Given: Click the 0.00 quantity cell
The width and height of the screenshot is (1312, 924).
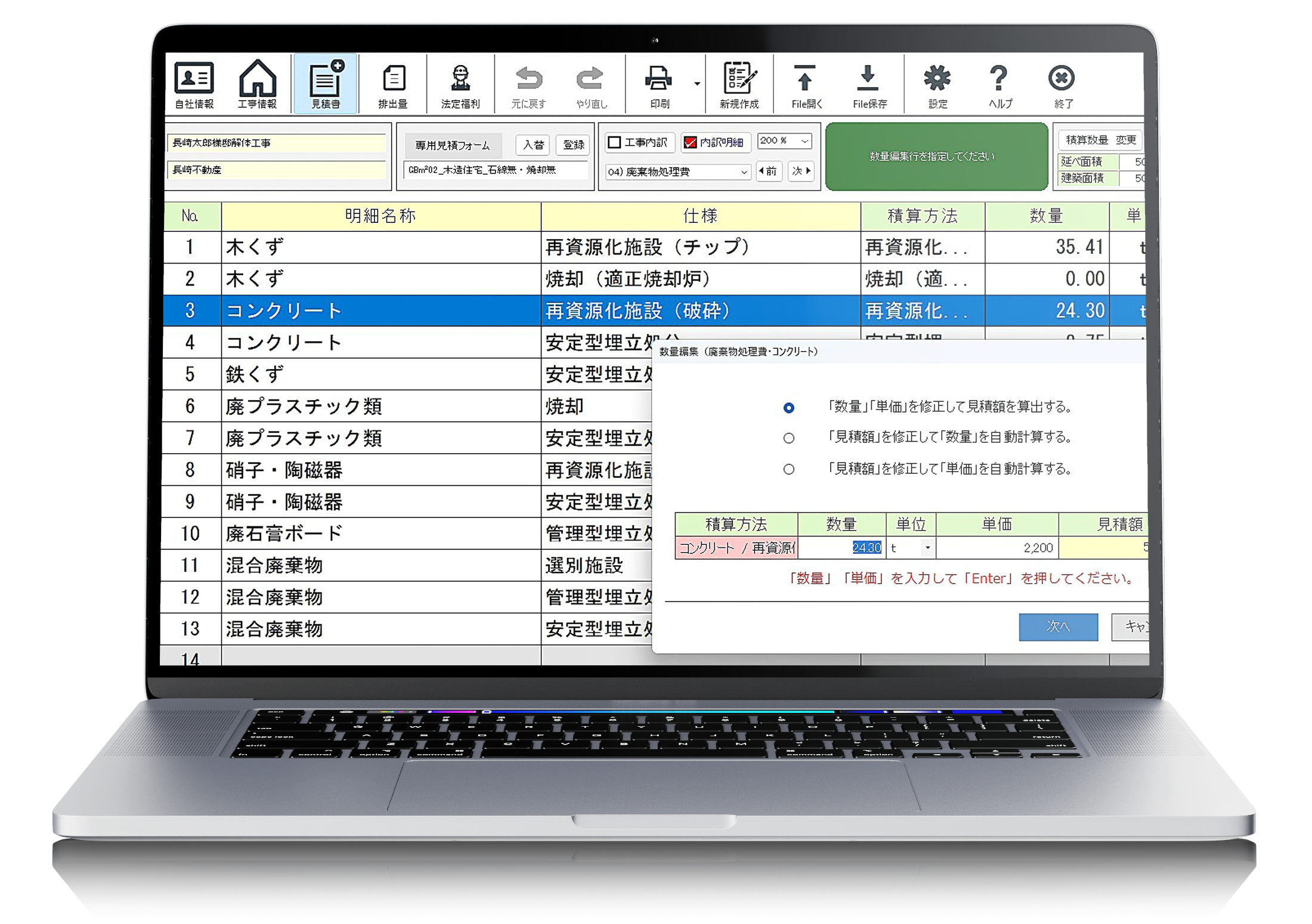Looking at the screenshot, I should (1047, 278).
